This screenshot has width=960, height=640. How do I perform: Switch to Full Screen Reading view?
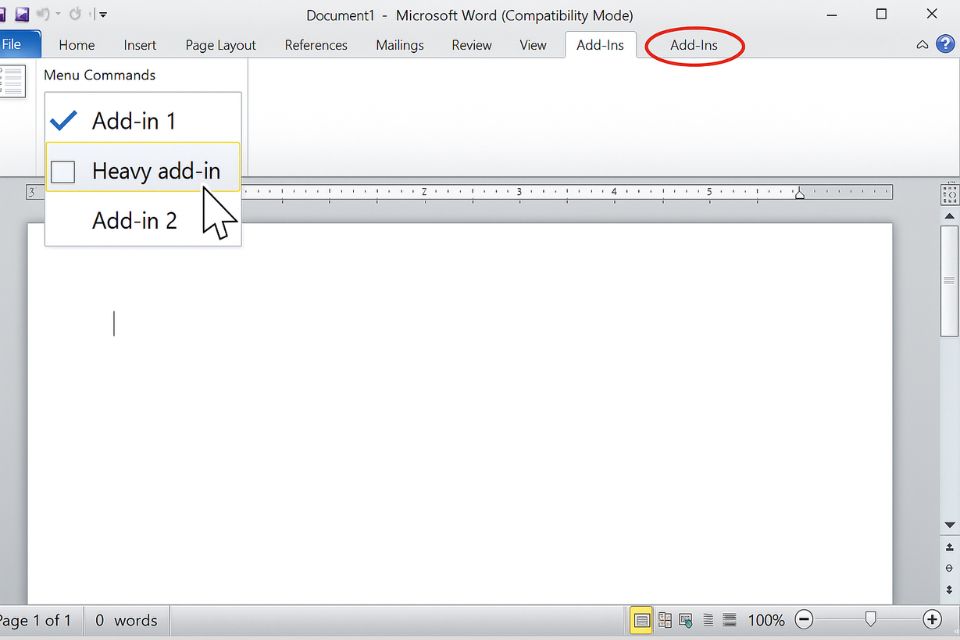coord(664,620)
